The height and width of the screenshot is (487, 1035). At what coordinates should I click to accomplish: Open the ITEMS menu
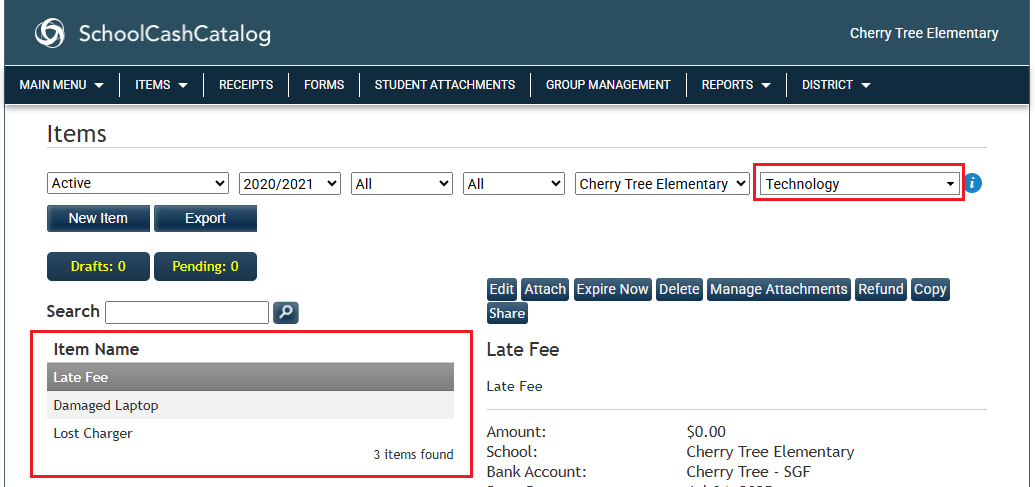point(161,84)
